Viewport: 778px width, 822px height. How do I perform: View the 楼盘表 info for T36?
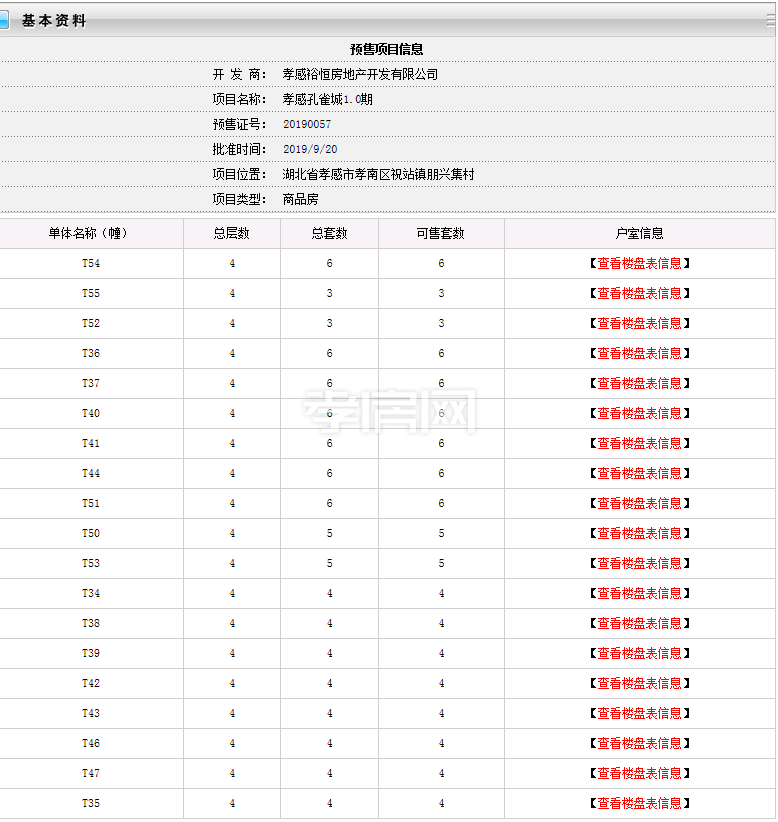coord(639,354)
